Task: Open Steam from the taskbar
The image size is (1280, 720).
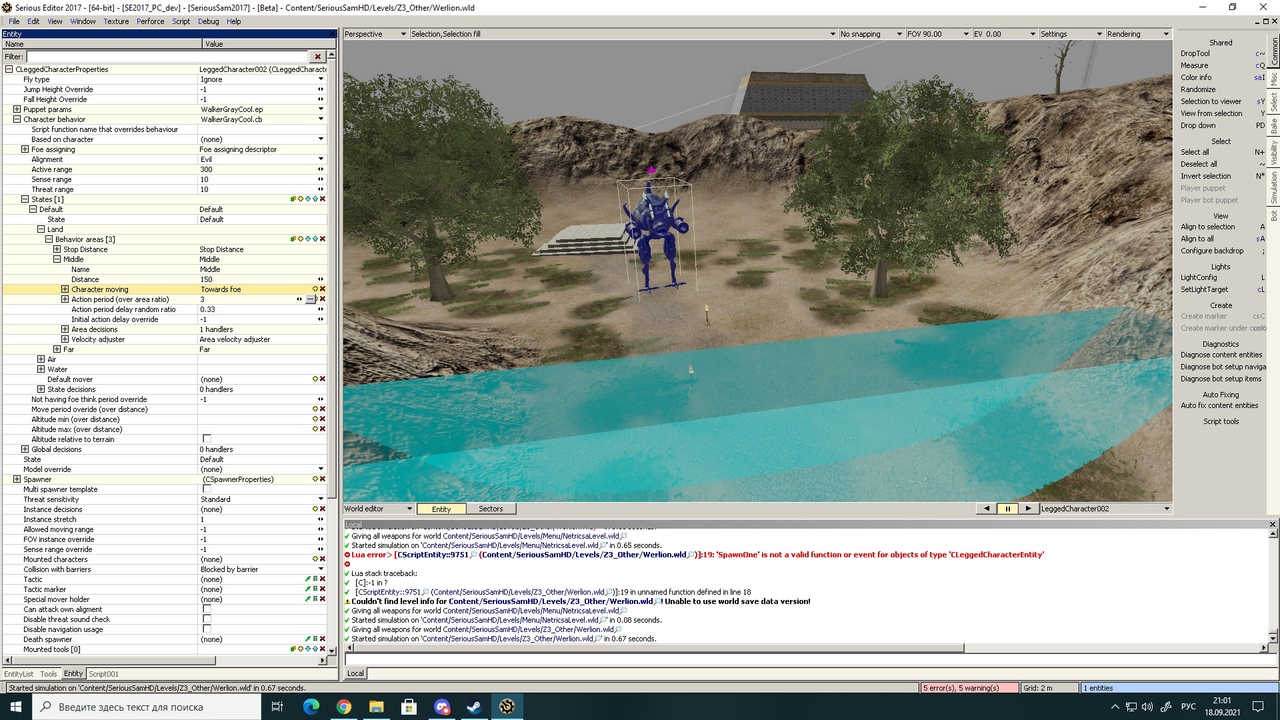Action: (475, 707)
